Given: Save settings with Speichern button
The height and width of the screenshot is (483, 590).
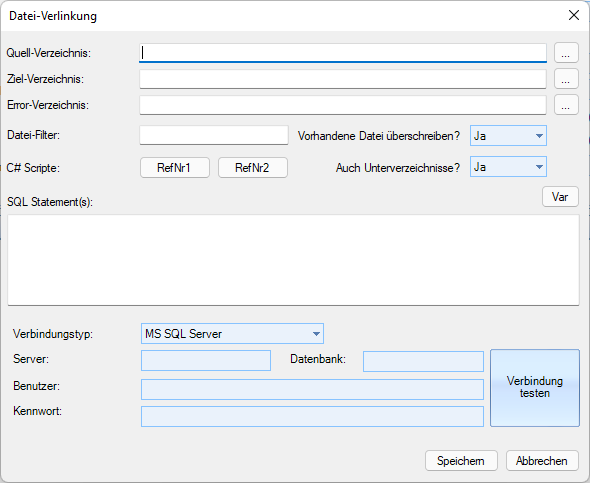Looking at the screenshot, I should point(461,461).
